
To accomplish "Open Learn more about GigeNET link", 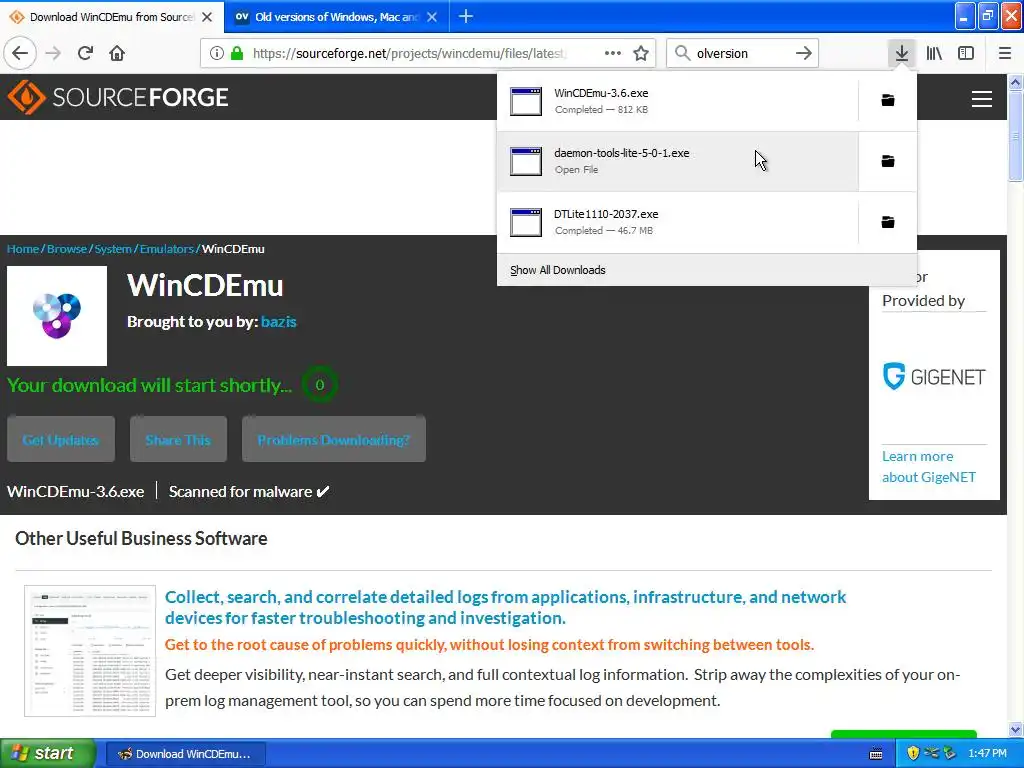I will click(929, 466).
